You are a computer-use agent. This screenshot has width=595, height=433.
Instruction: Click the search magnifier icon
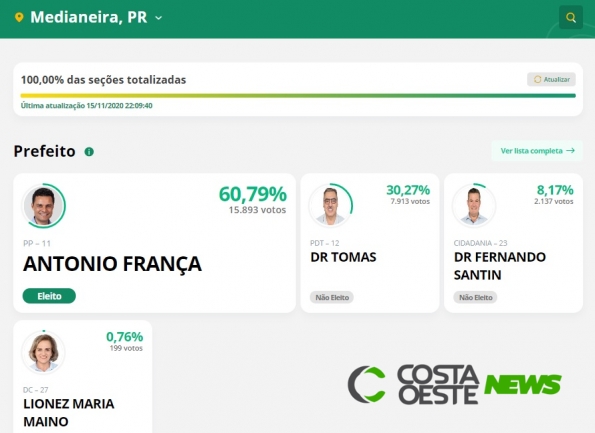(x=571, y=17)
